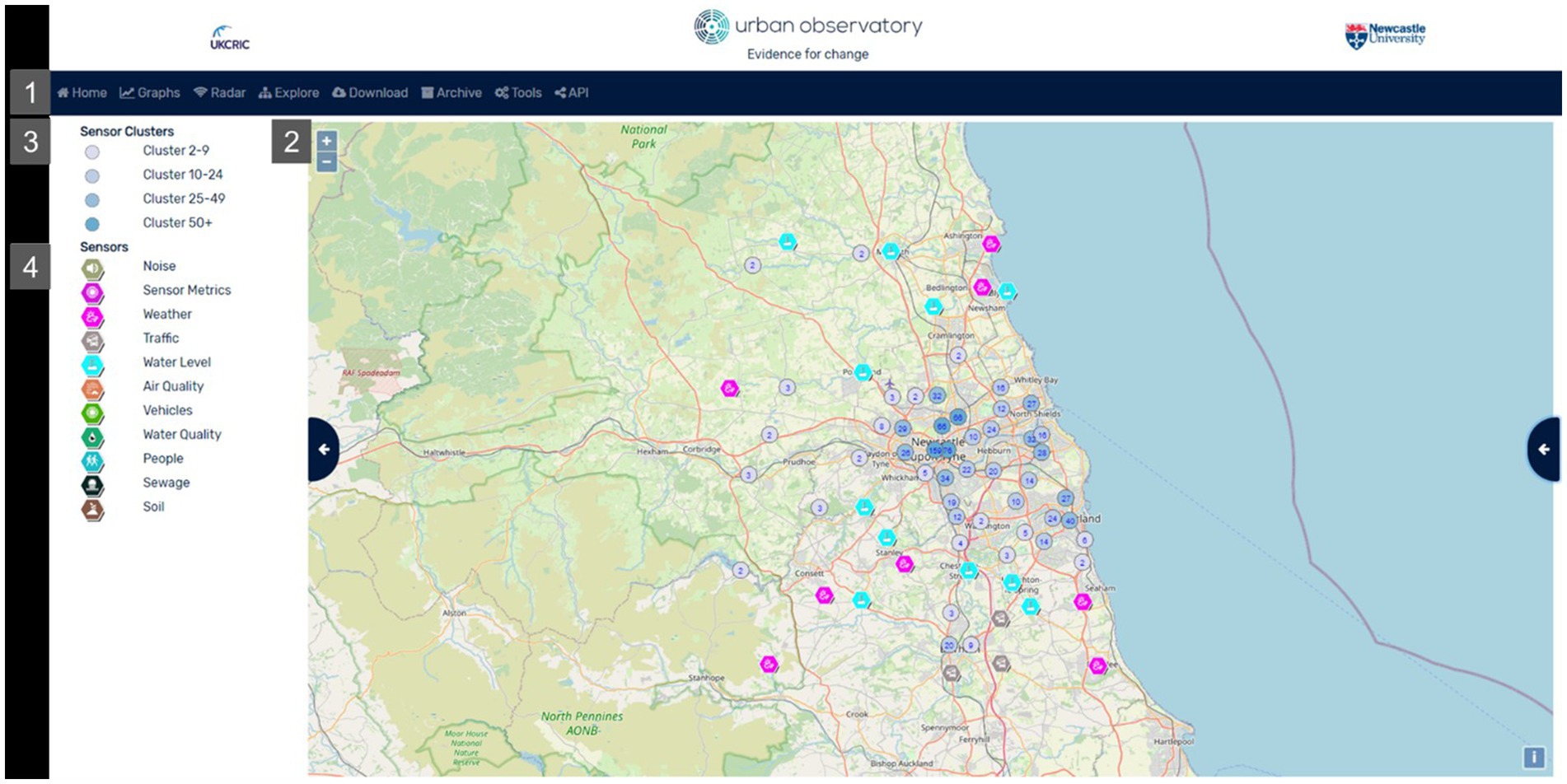Toggle the Vehicles legend icon

point(92,413)
